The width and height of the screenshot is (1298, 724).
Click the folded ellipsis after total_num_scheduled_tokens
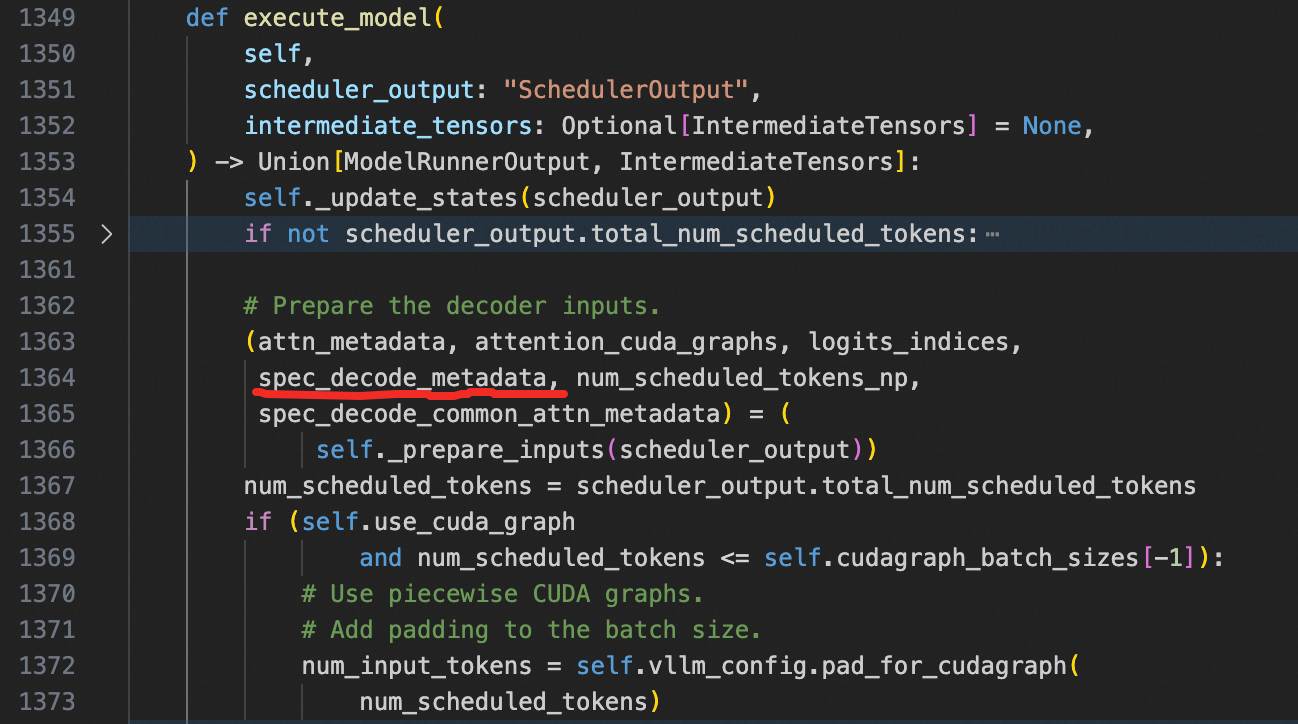tap(992, 234)
